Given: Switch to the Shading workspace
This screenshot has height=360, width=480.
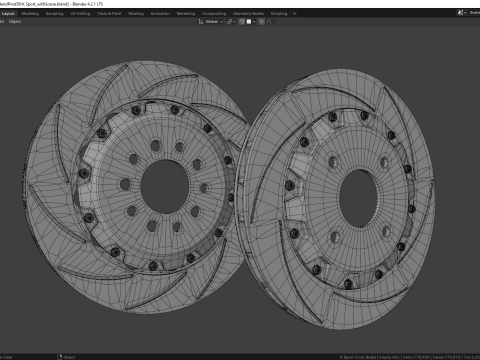Looking at the screenshot, I should pyautogui.click(x=136, y=14).
